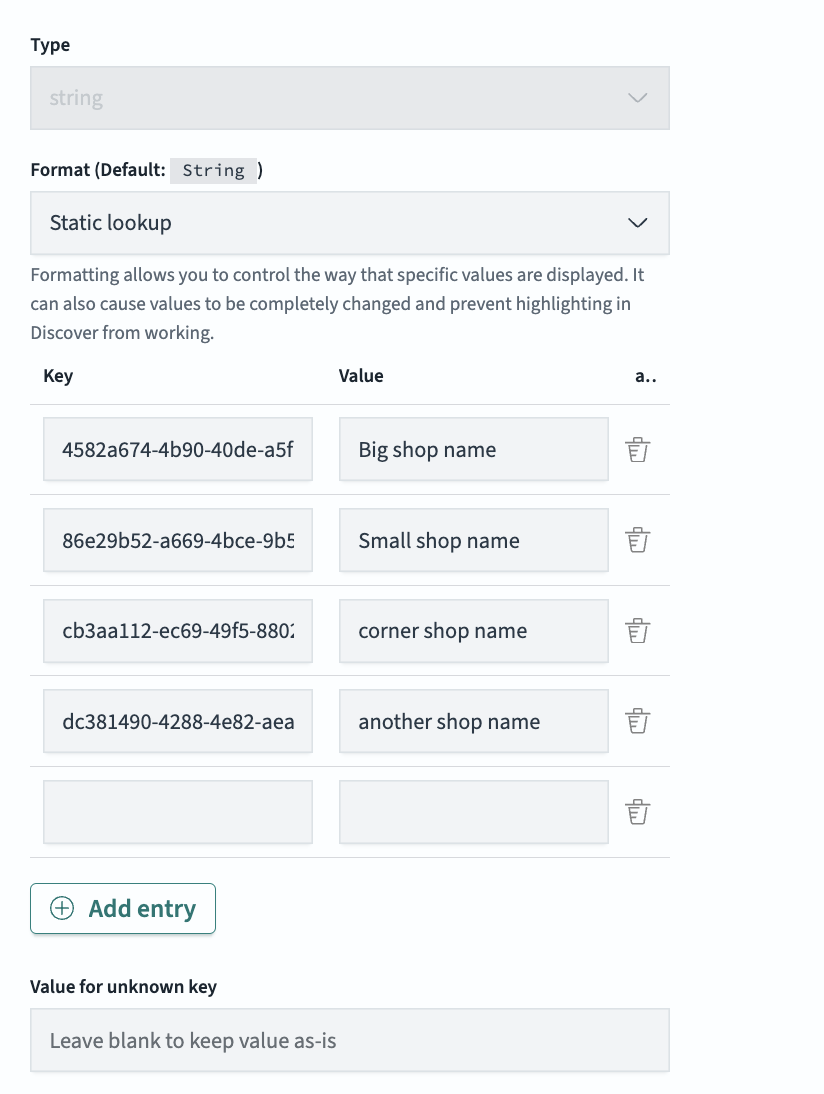The height and width of the screenshot is (1094, 824).
Task: Click the 'Big shop name' value field
Action: (473, 449)
